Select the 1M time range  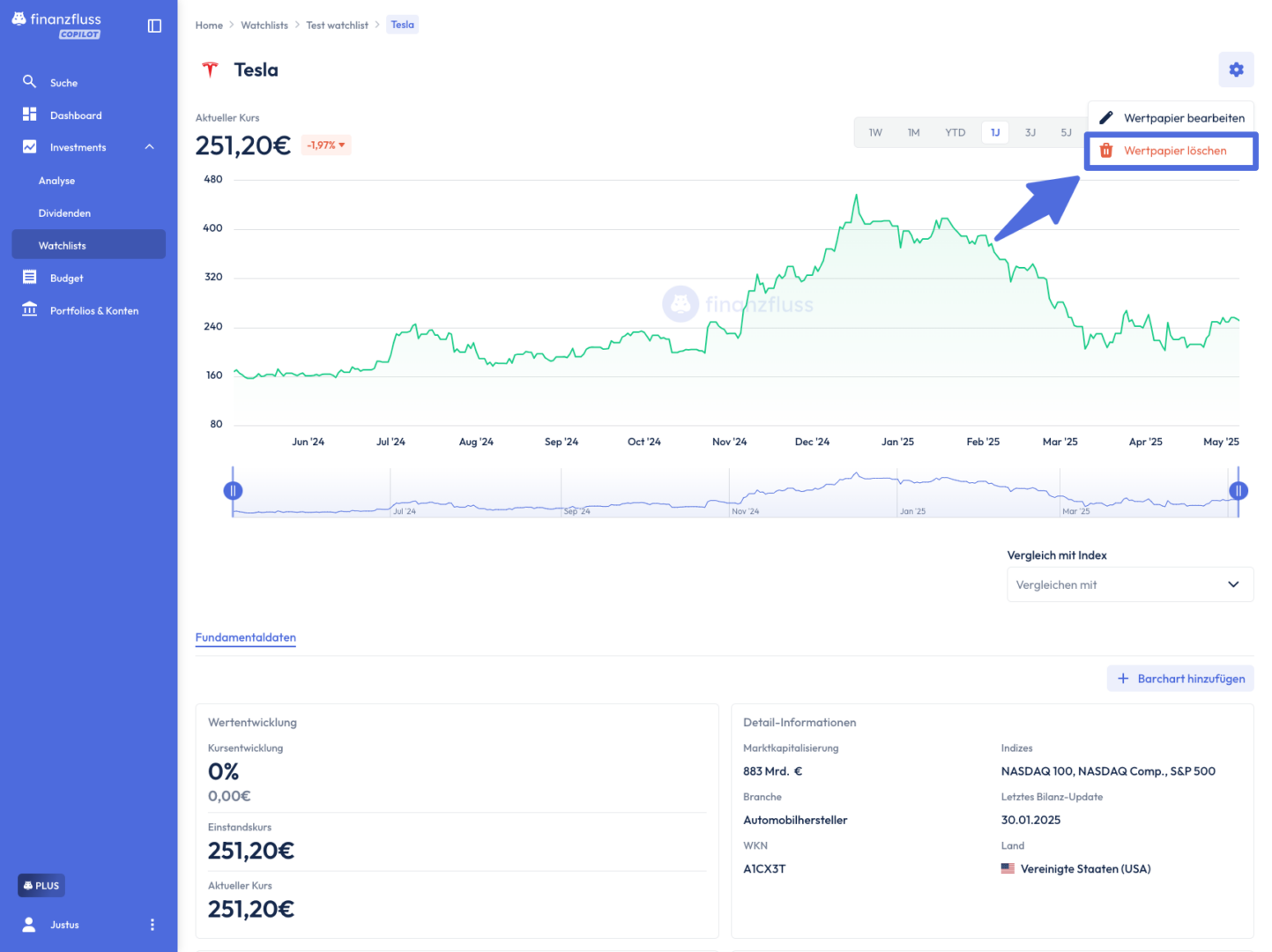913,132
